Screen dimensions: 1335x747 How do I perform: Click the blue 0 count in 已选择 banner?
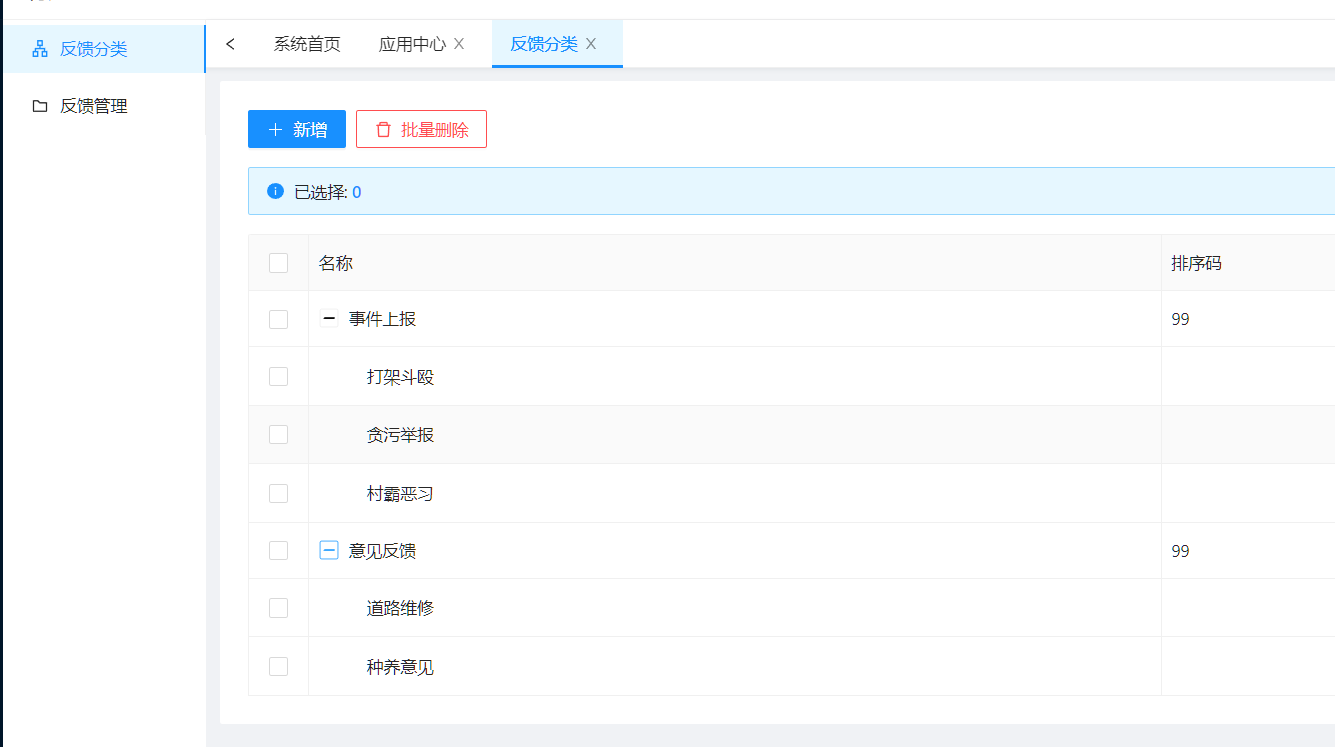(356, 191)
